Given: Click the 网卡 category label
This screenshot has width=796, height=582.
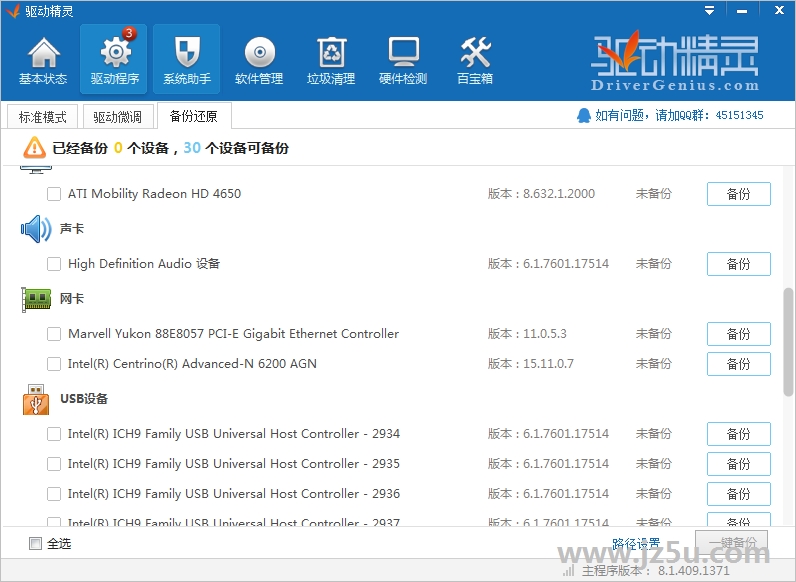Looking at the screenshot, I should pyautogui.click(x=72, y=299).
